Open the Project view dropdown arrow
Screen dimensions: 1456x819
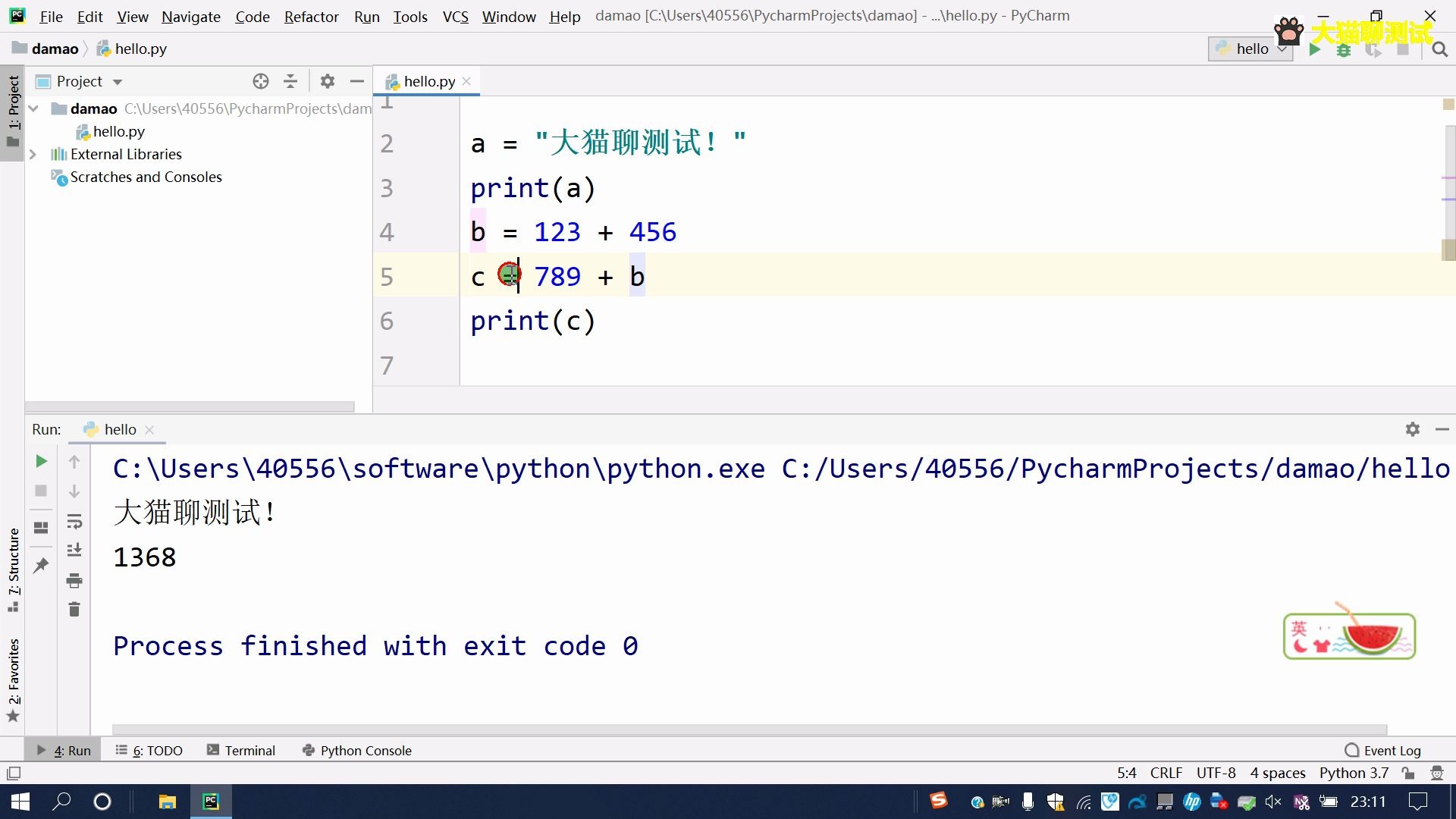pos(118,82)
